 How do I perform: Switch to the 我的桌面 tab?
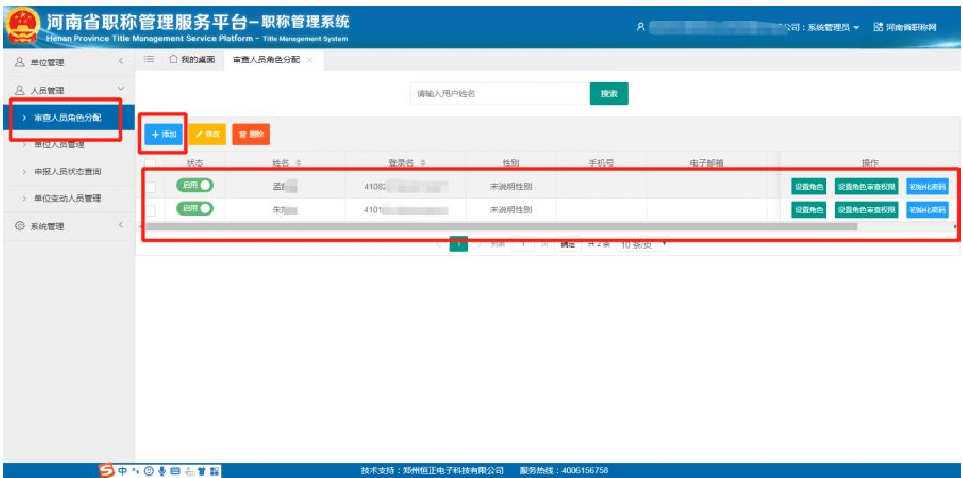pyautogui.click(x=192, y=59)
